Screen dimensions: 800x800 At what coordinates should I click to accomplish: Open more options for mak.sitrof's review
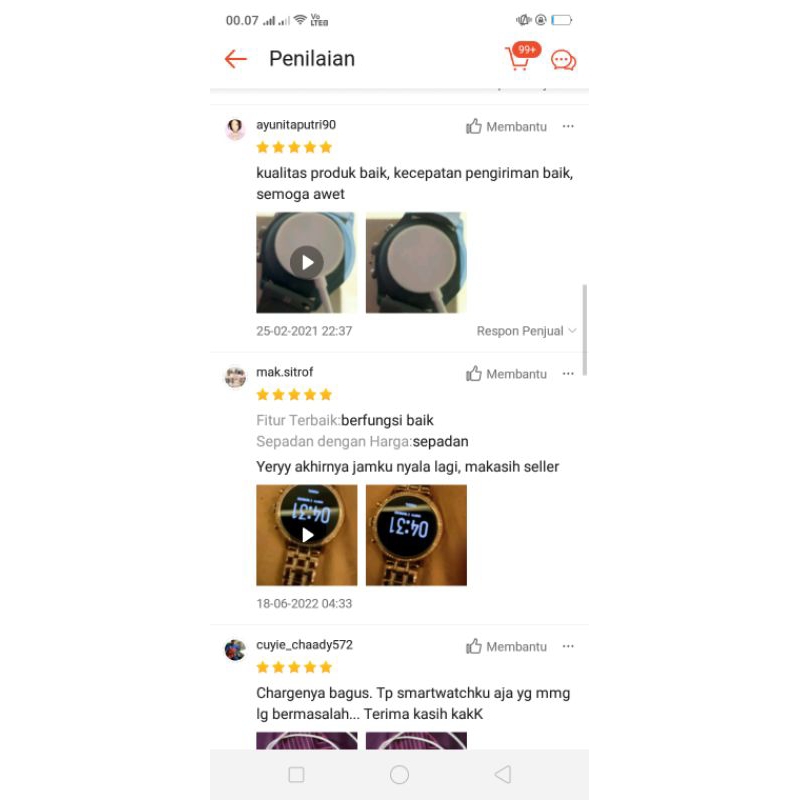pos(568,373)
